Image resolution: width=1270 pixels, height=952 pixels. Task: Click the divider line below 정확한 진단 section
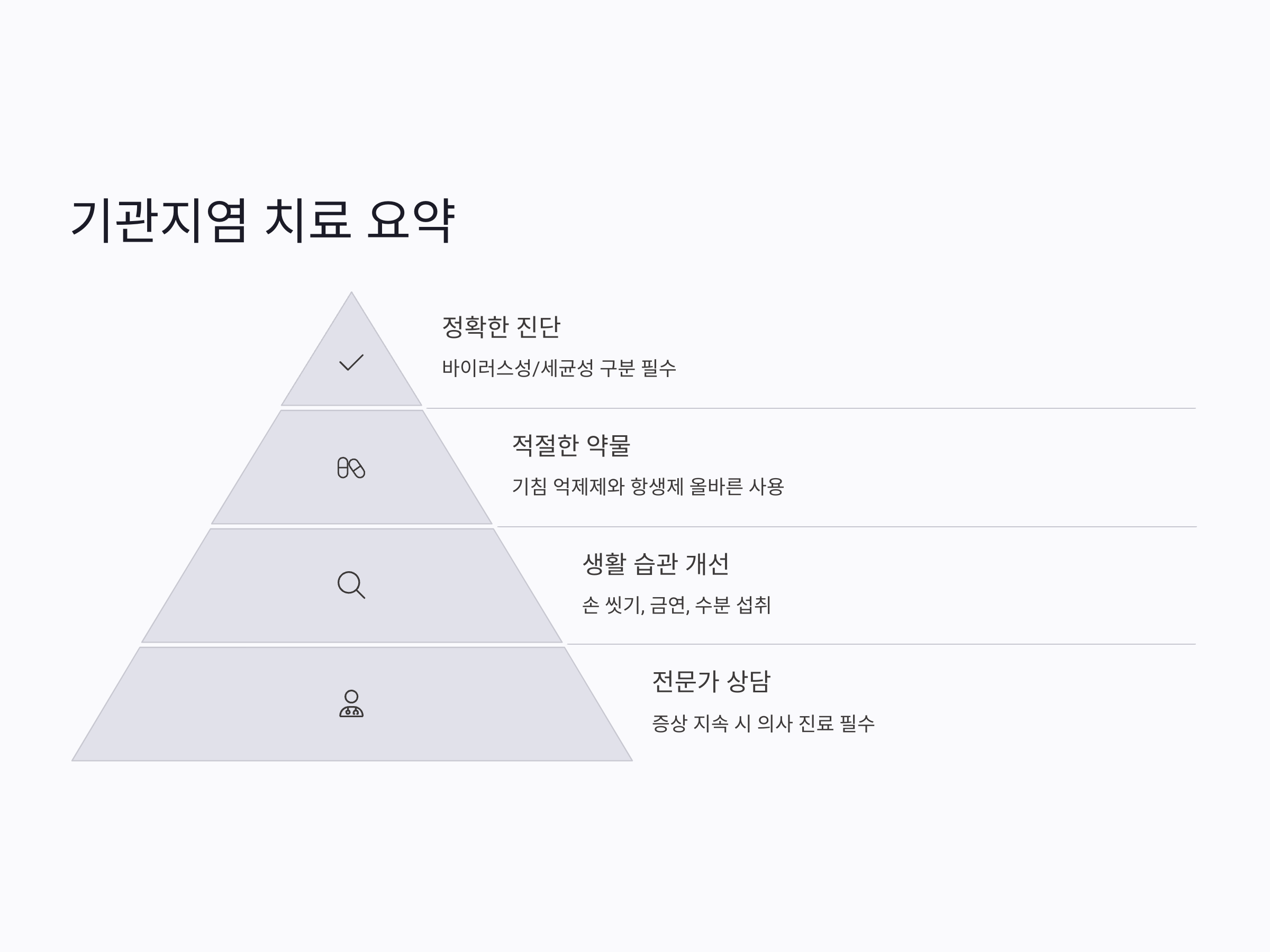point(811,409)
